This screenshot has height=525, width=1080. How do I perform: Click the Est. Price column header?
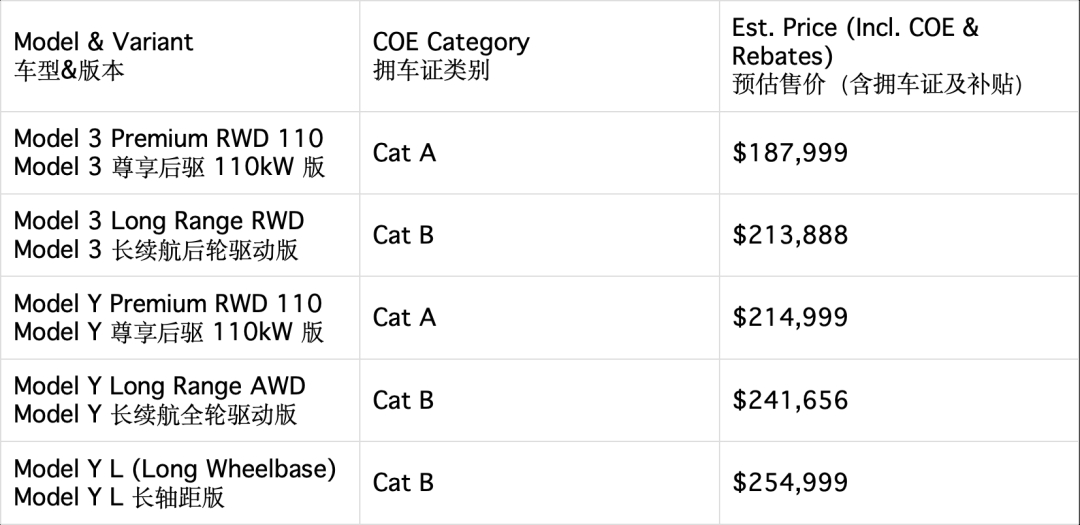(855, 42)
